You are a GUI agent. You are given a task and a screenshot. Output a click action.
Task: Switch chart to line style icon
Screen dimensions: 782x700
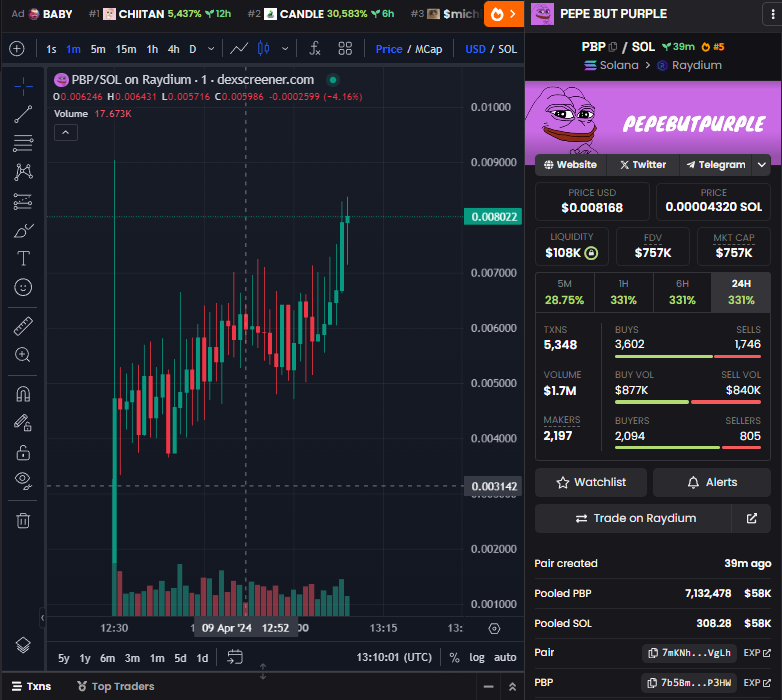click(239, 49)
